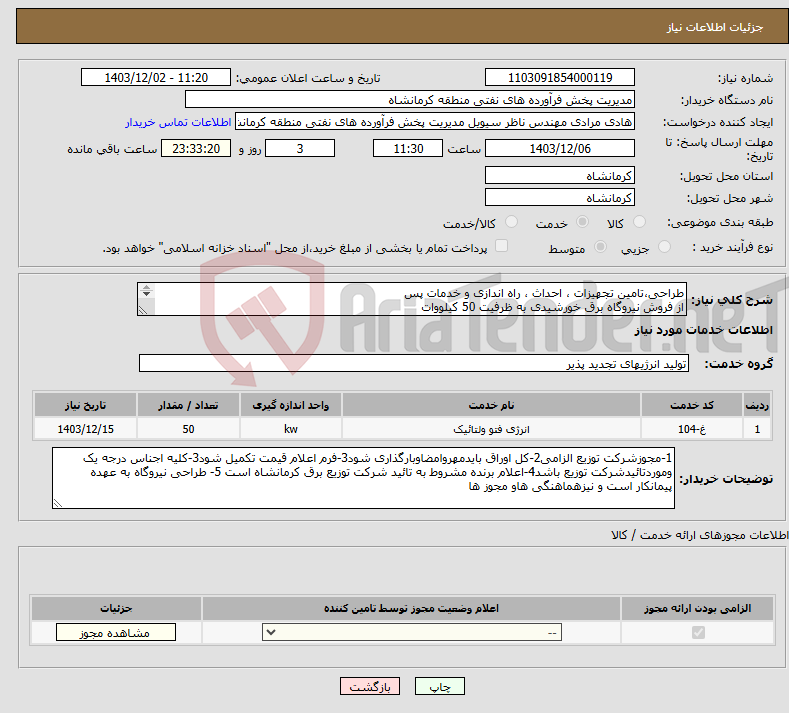Click the service group field تولید انرژیهای تجدید پذیر

[x=414, y=363]
